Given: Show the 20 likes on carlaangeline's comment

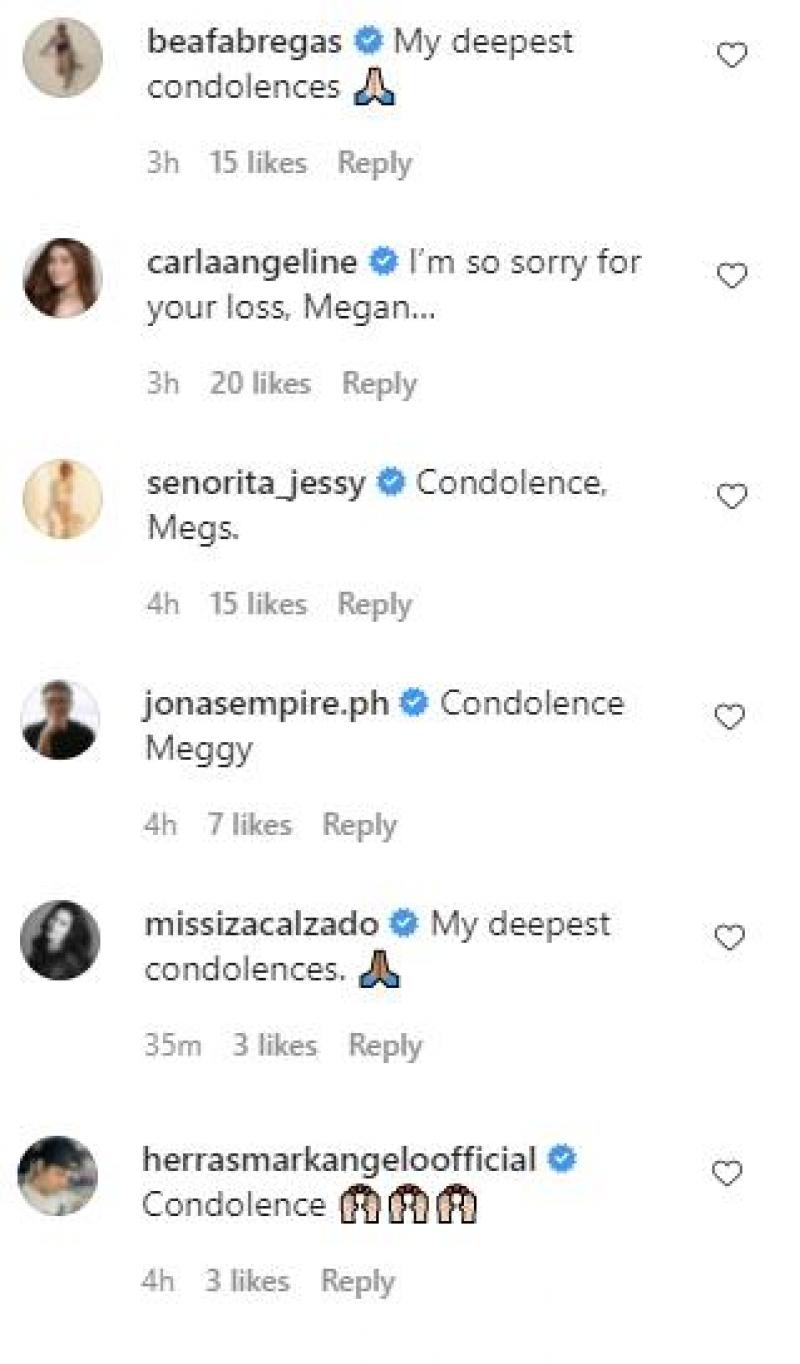Looking at the screenshot, I should (x=260, y=384).
